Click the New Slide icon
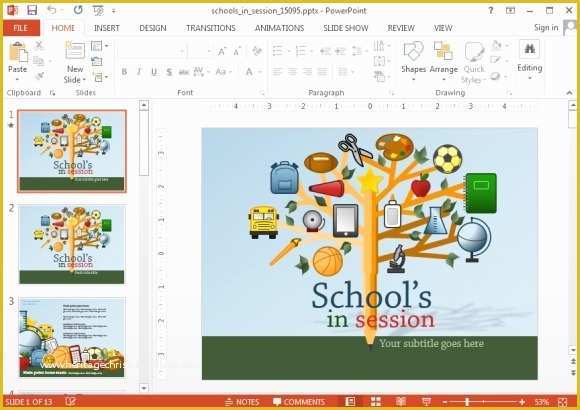Image resolution: width=580 pixels, height=410 pixels. pos(75,51)
